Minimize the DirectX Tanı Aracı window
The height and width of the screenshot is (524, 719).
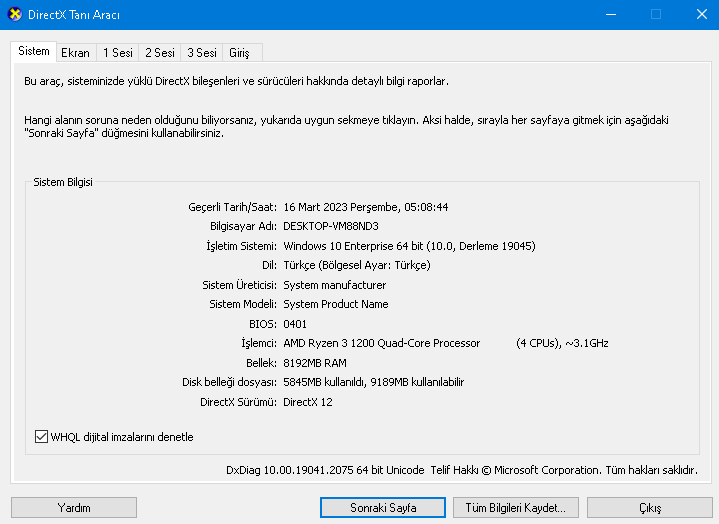[x=610, y=14]
